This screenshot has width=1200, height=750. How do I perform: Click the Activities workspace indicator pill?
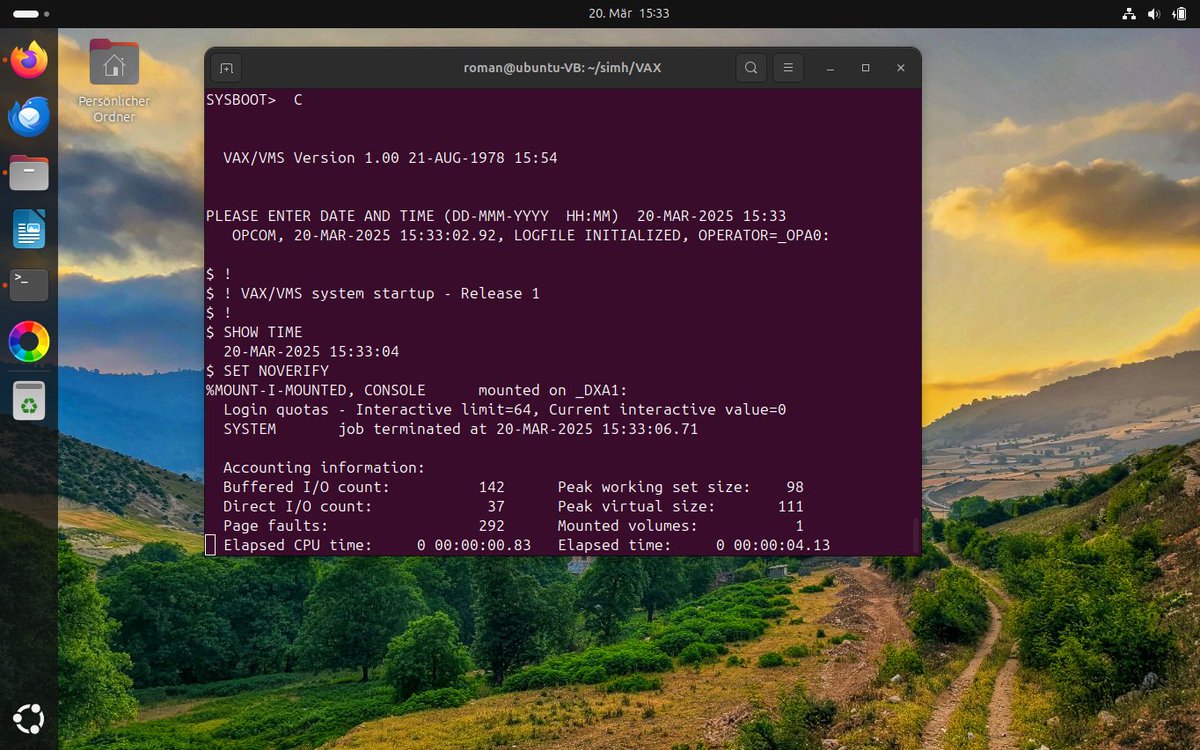tap(27, 14)
